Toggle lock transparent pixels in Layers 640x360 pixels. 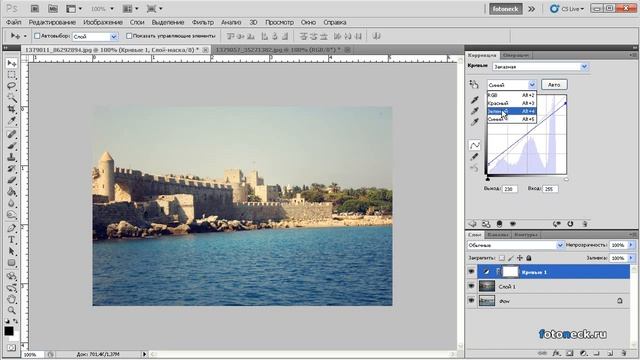[502, 258]
